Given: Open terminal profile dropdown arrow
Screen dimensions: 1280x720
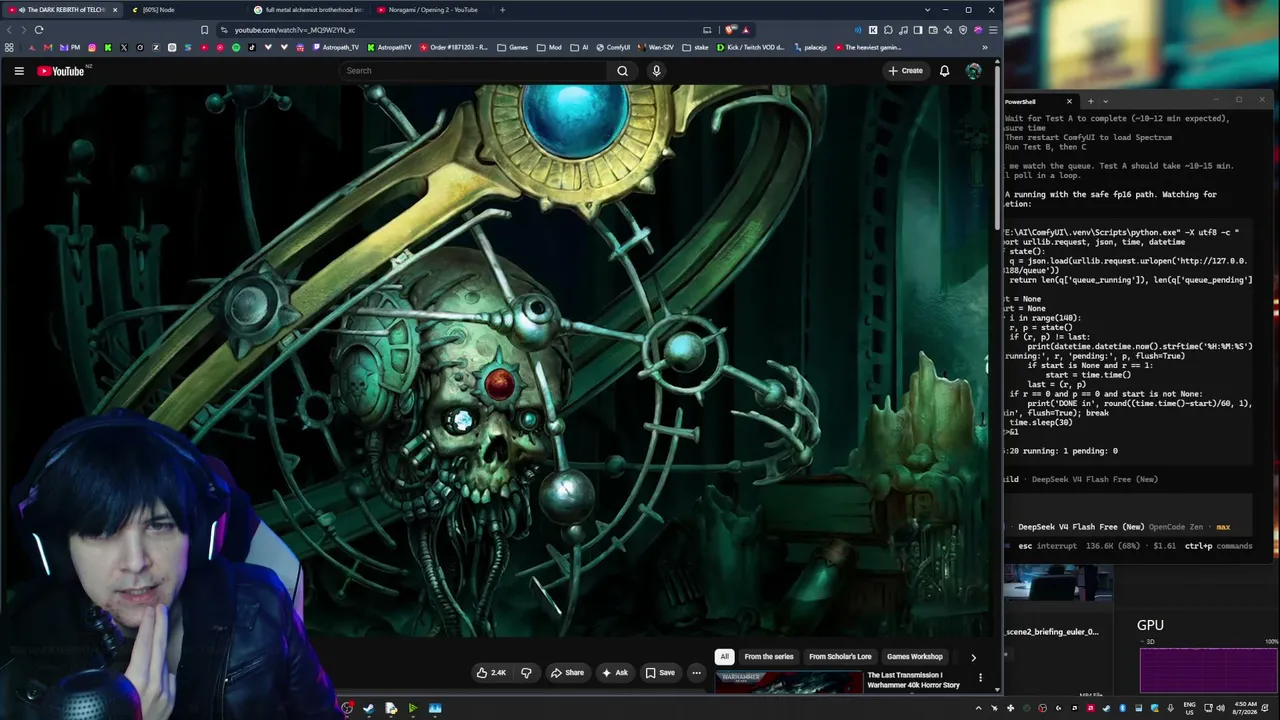Looking at the screenshot, I should [x=1105, y=101].
